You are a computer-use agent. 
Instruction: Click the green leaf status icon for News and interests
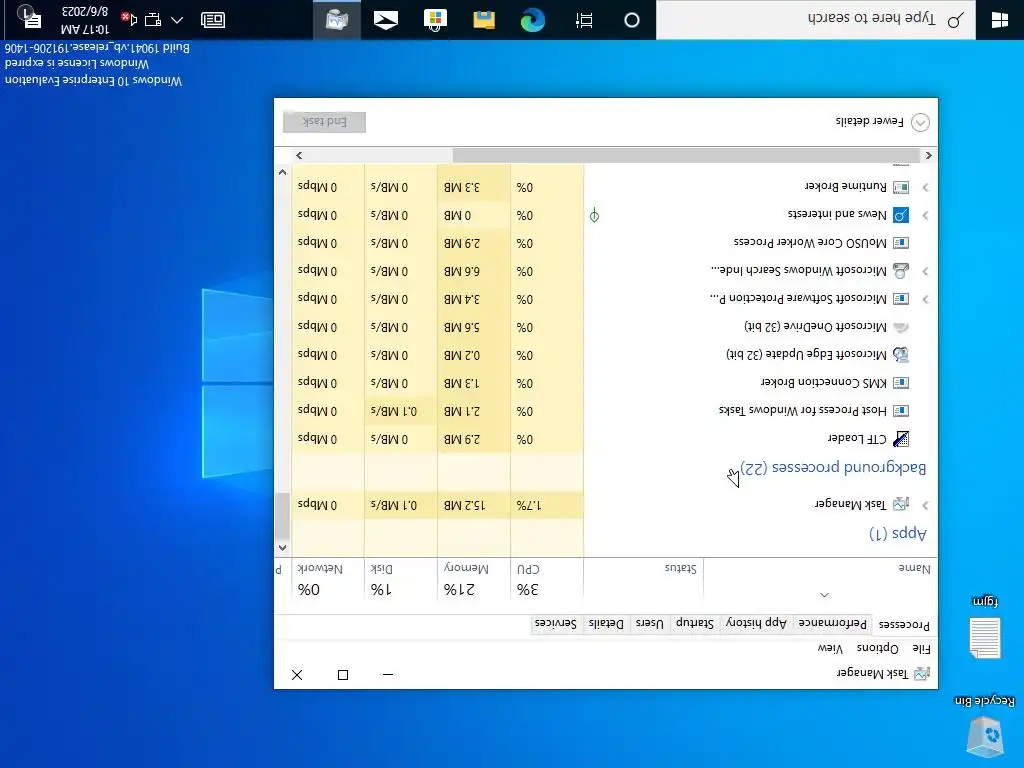(x=594, y=215)
